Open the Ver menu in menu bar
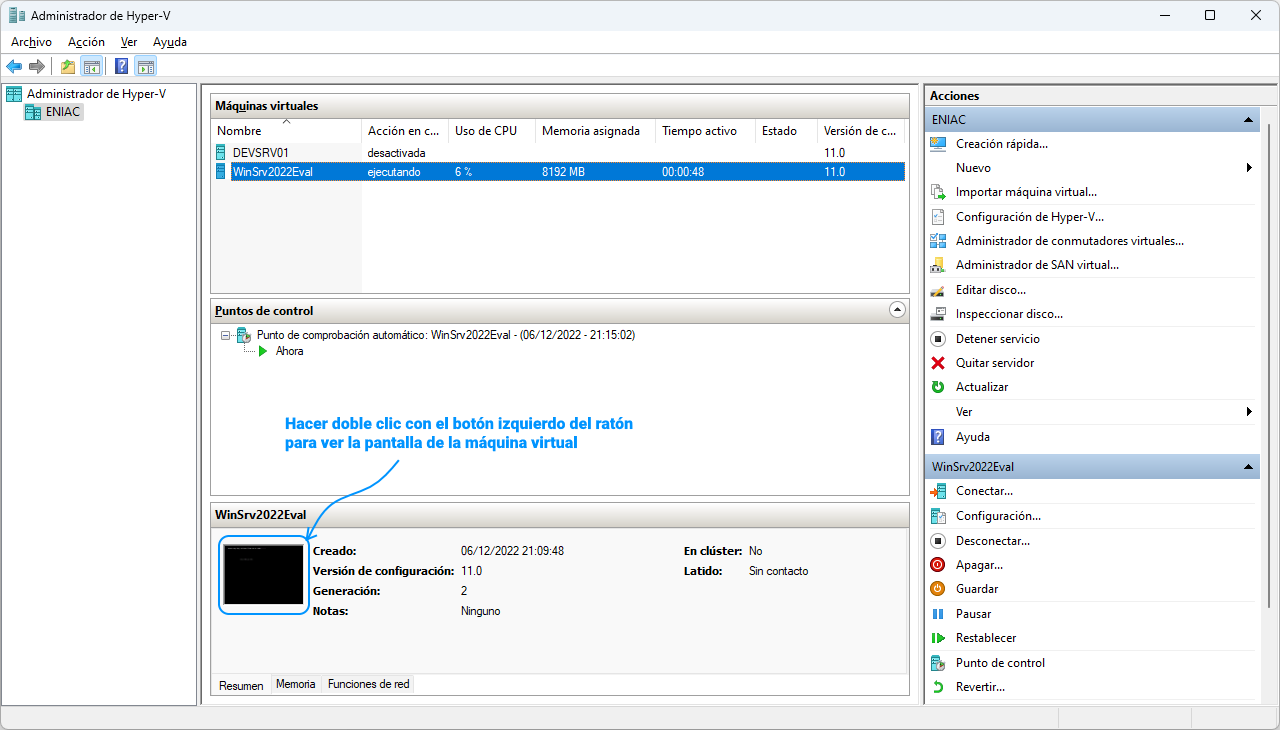The height and width of the screenshot is (730, 1280). pyautogui.click(x=129, y=42)
